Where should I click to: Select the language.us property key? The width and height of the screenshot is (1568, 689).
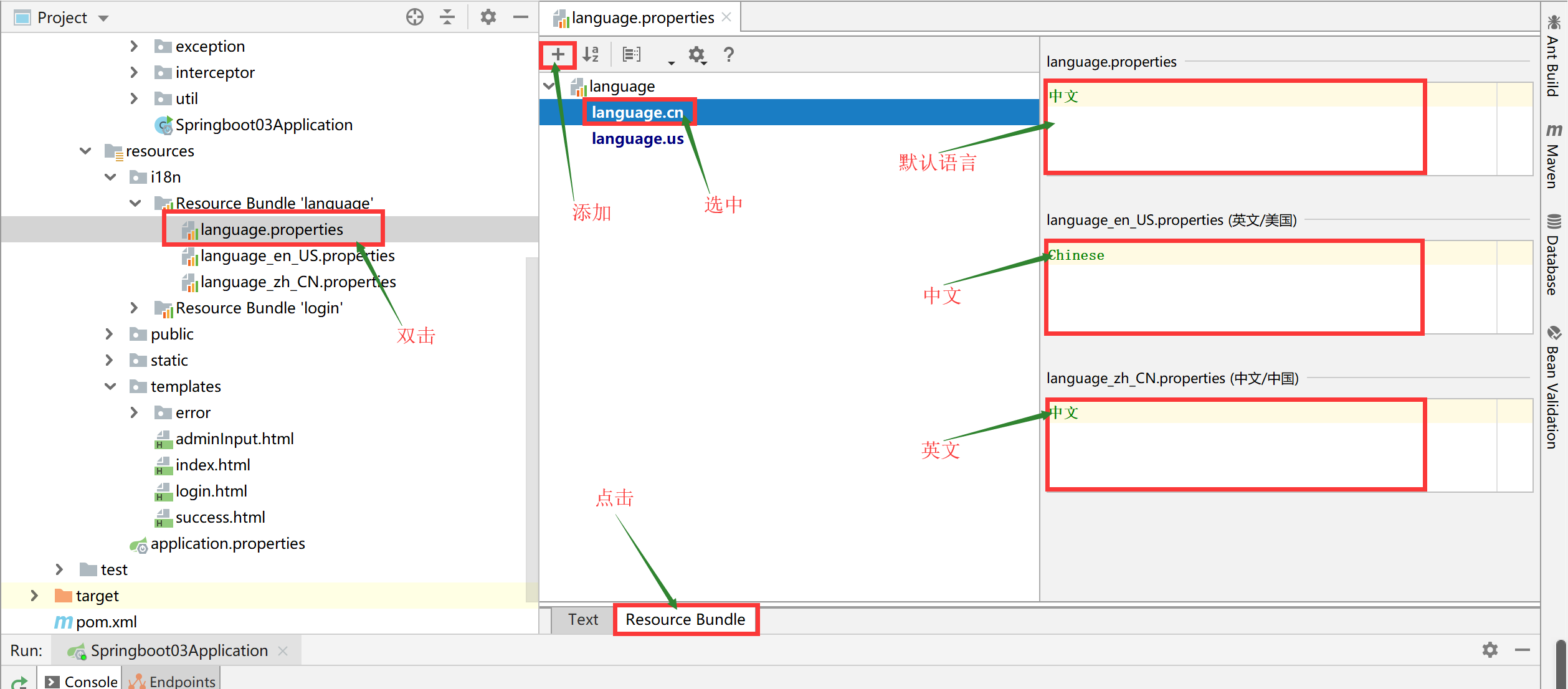coord(637,138)
